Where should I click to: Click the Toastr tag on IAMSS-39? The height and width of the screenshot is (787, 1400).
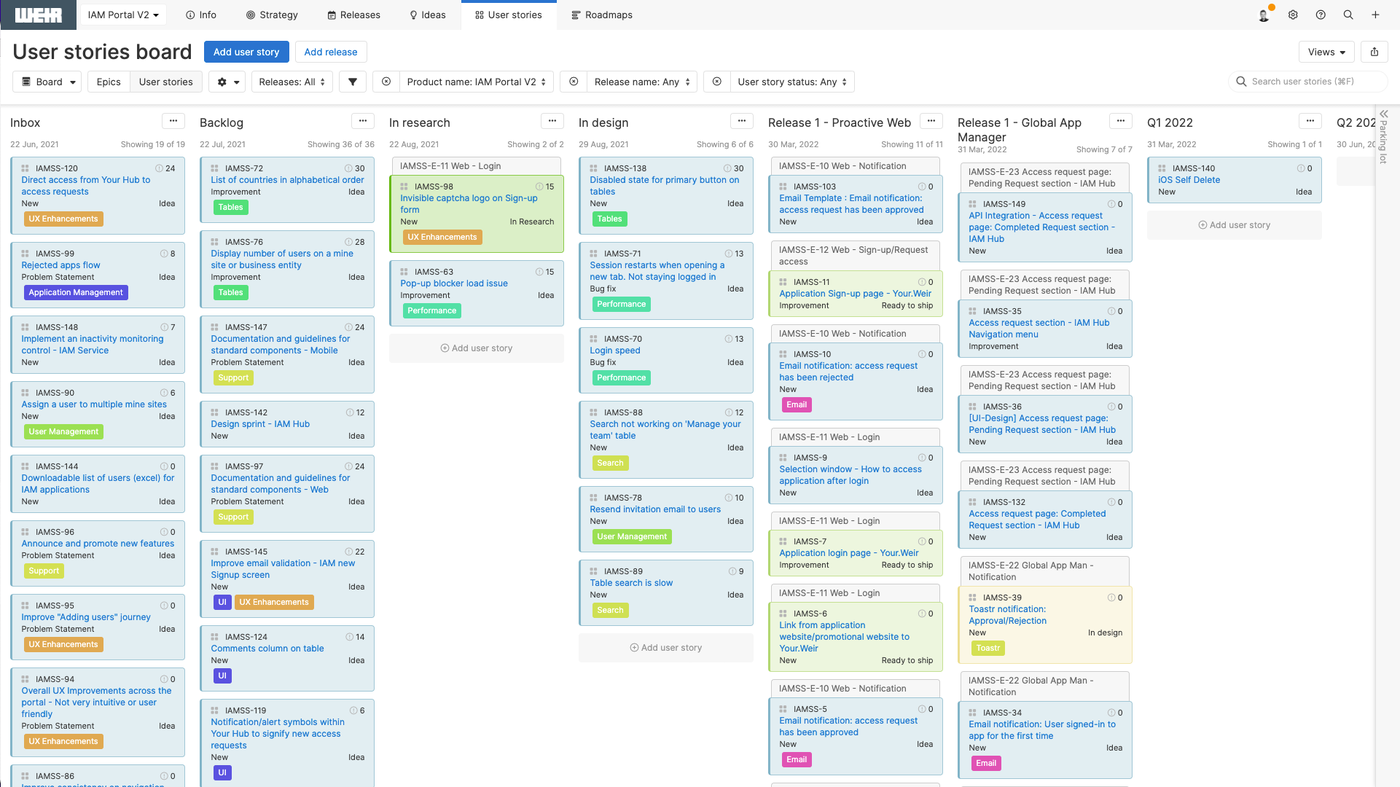point(988,648)
